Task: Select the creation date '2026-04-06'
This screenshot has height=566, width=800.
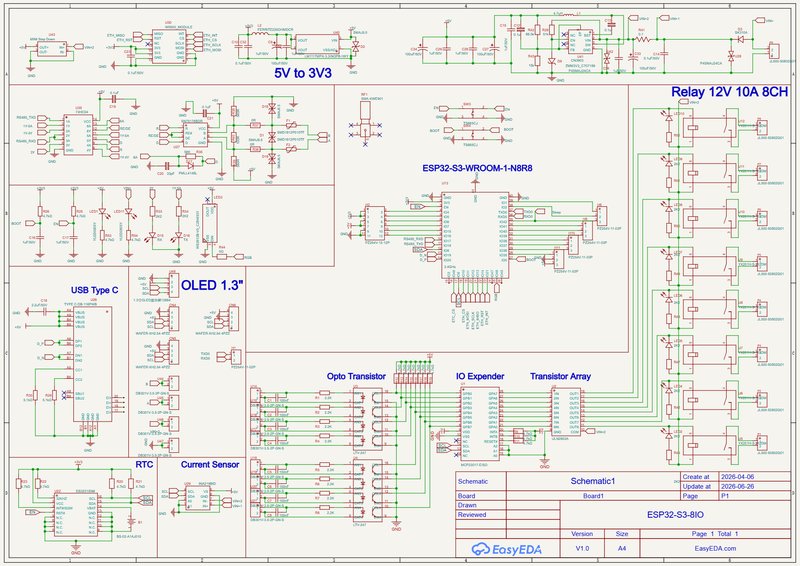Action: [x=737, y=477]
